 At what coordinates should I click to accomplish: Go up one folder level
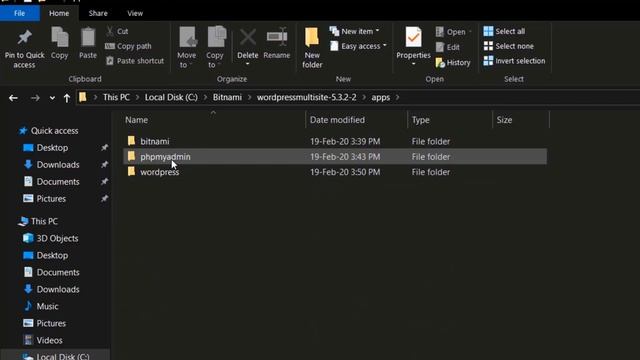click(x=67, y=98)
